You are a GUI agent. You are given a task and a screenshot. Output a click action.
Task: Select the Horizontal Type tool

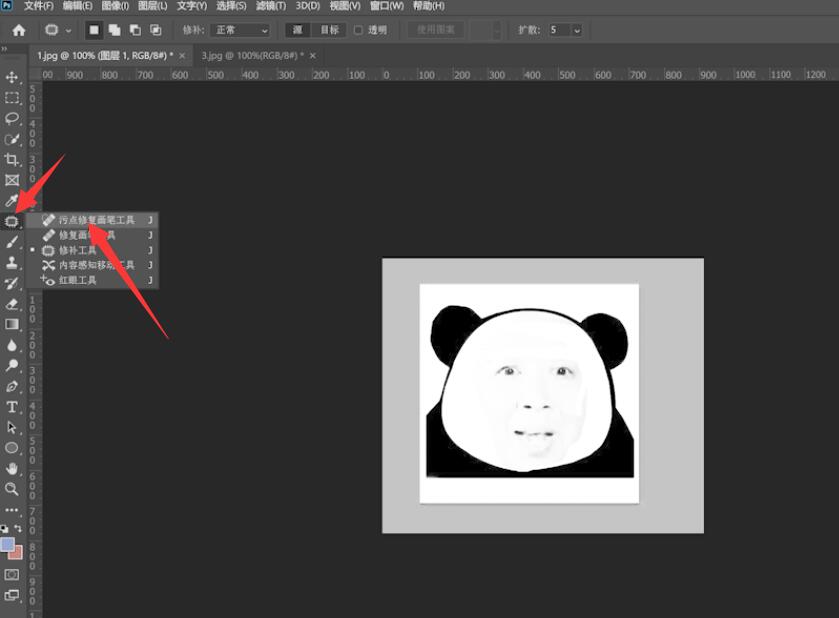click(x=12, y=407)
